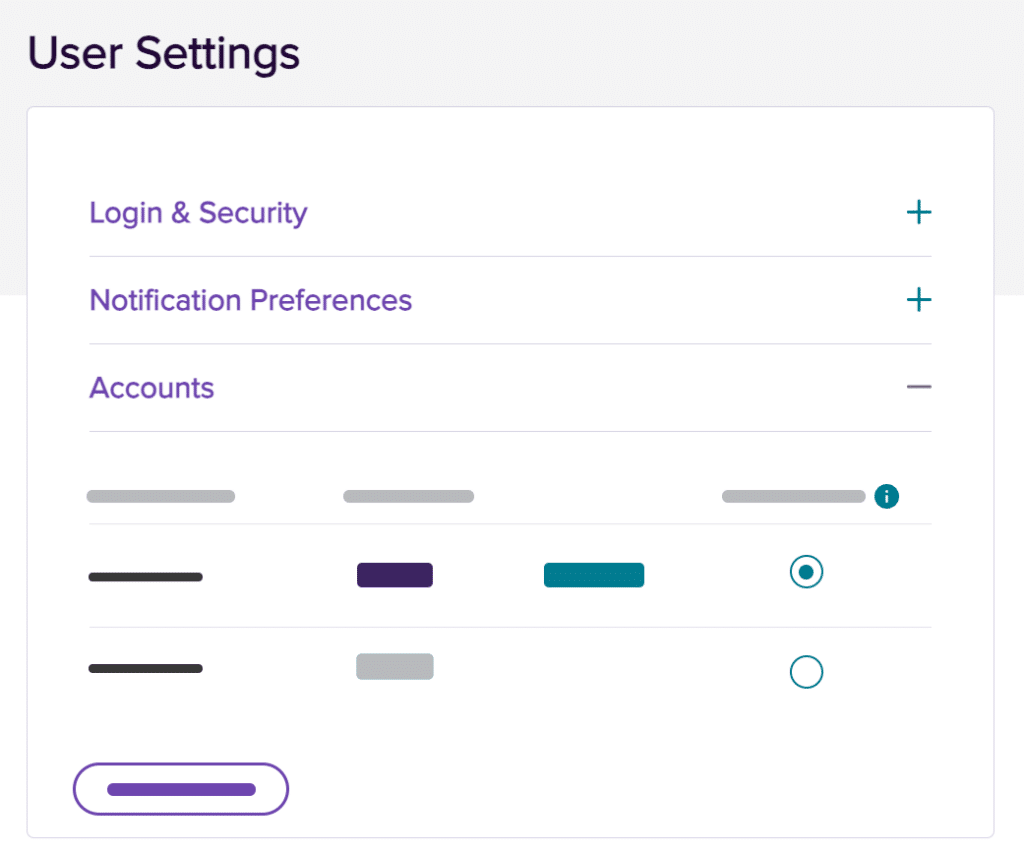This screenshot has width=1024, height=854.
Task: Select the second account radio button
Action: [806, 672]
